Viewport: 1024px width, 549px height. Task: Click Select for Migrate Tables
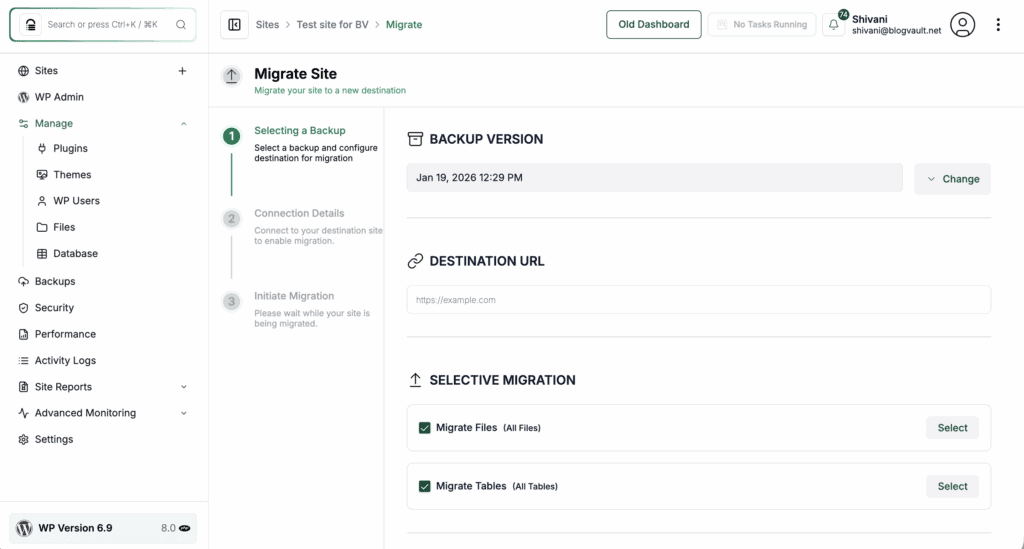pos(952,486)
